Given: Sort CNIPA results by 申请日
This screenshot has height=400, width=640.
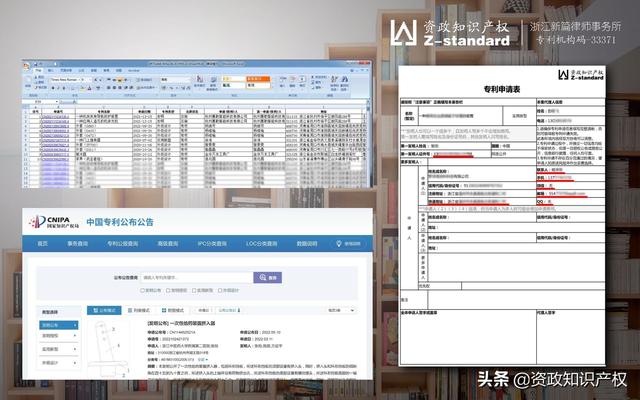Looking at the screenshot, I should coord(203,310).
